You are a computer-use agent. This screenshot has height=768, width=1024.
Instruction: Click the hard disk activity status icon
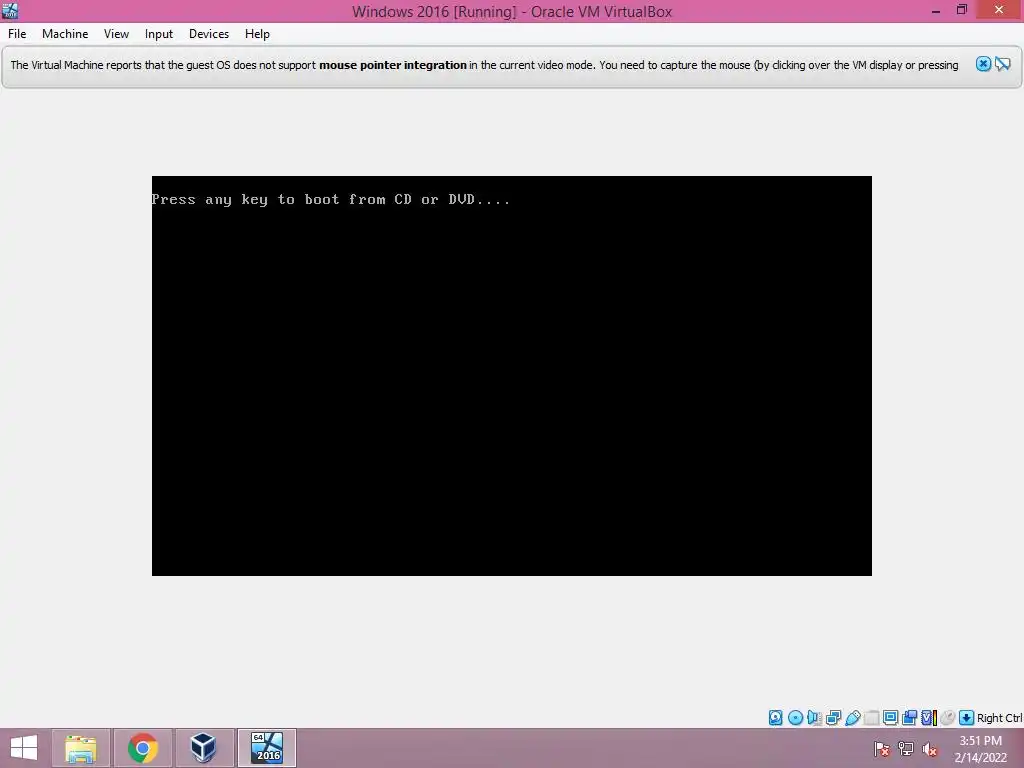click(x=775, y=718)
